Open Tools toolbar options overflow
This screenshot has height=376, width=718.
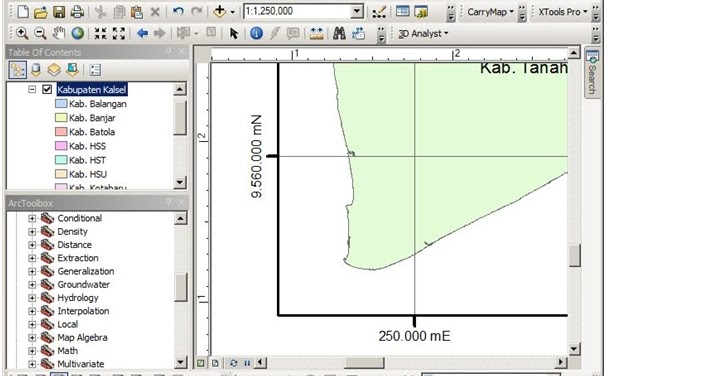[381, 35]
